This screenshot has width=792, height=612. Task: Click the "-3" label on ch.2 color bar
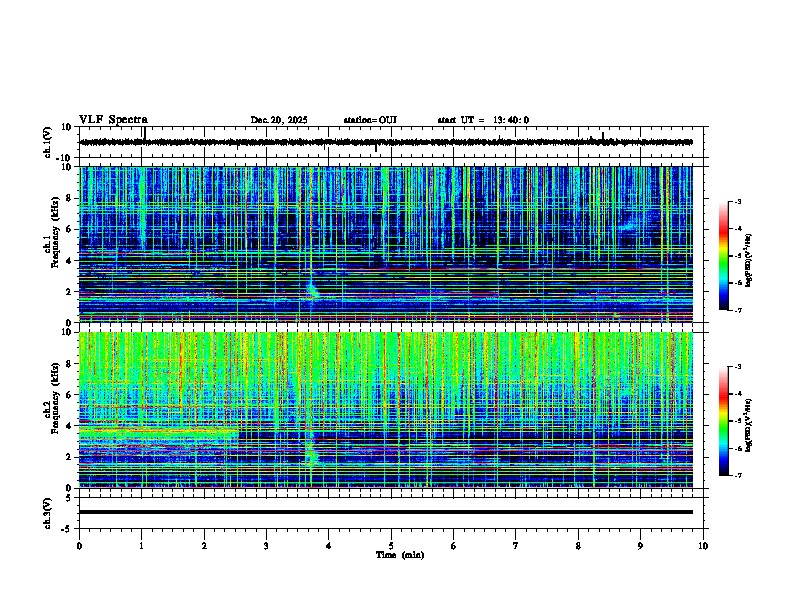[737, 367]
